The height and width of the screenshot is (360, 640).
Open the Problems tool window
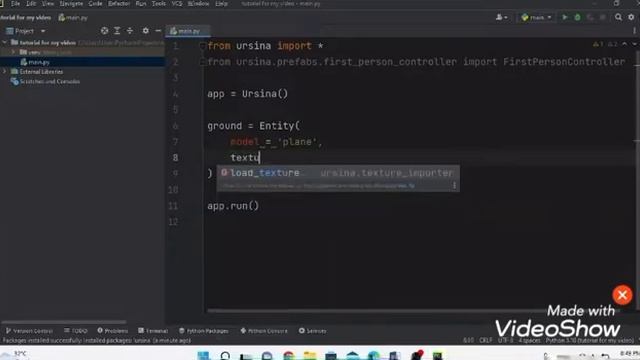[x=113, y=331]
